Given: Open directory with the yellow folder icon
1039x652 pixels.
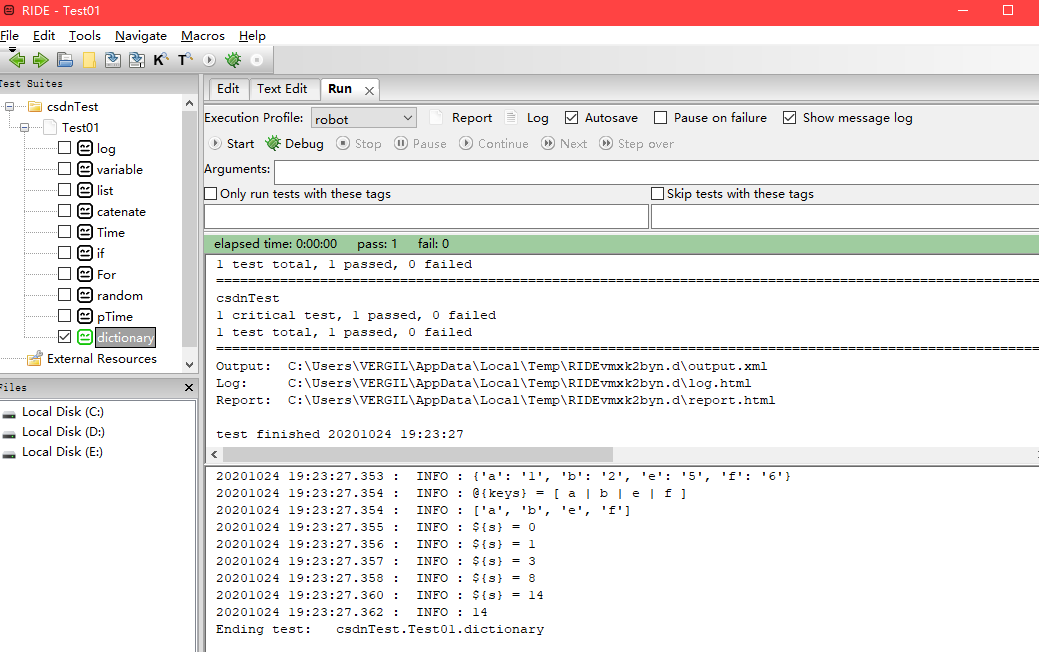Looking at the screenshot, I should 89,60.
